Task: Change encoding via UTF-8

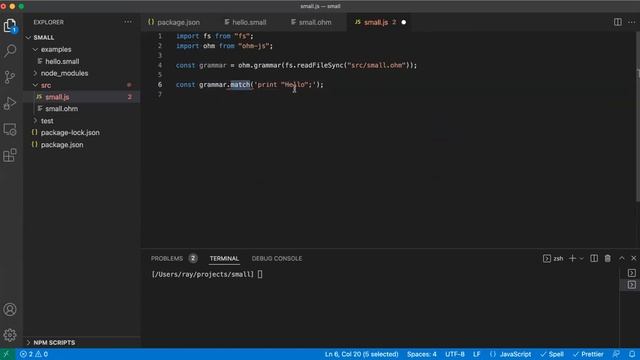Action: (x=455, y=354)
